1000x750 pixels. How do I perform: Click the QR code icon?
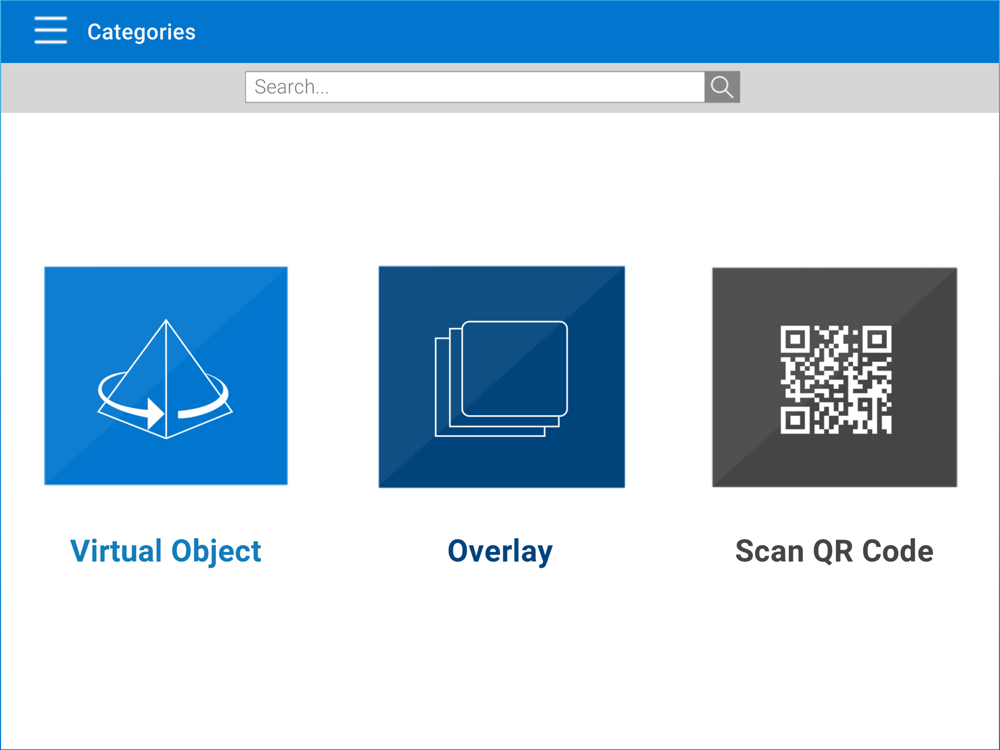(x=835, y=379)
